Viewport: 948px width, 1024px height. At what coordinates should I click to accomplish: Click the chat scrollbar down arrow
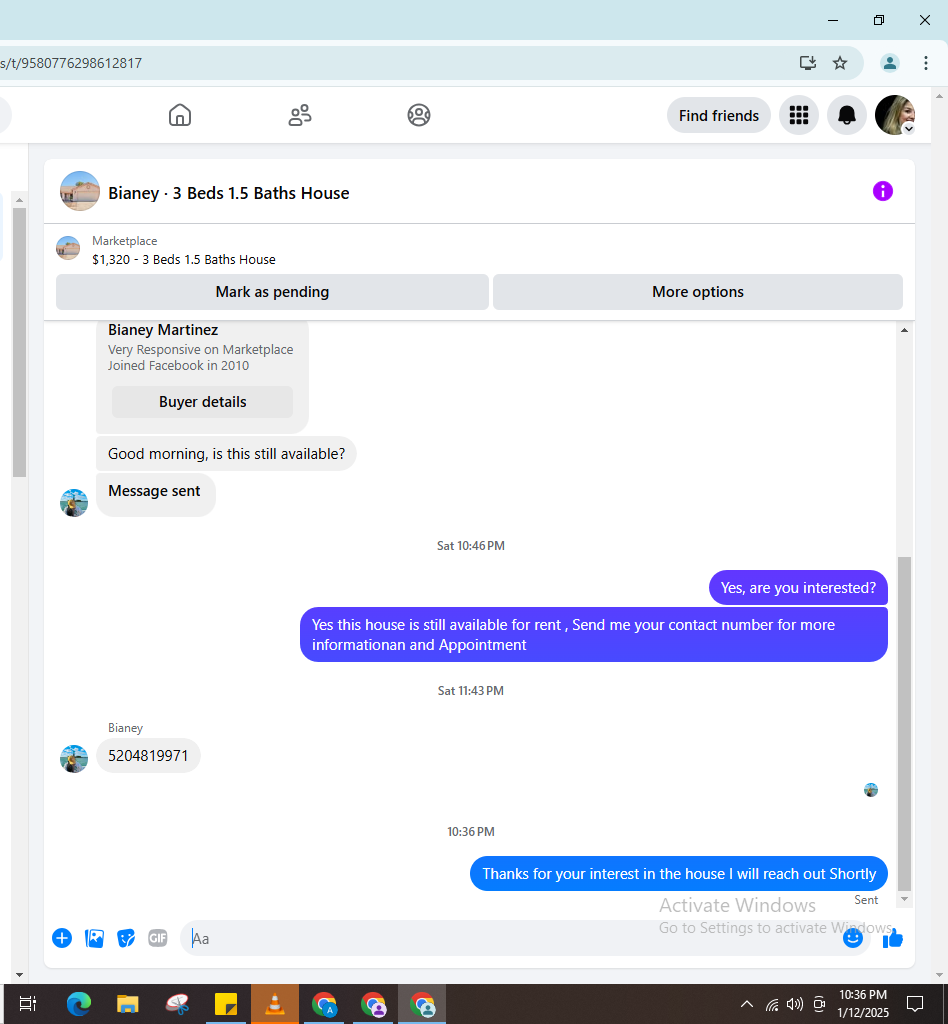(904, 899)
